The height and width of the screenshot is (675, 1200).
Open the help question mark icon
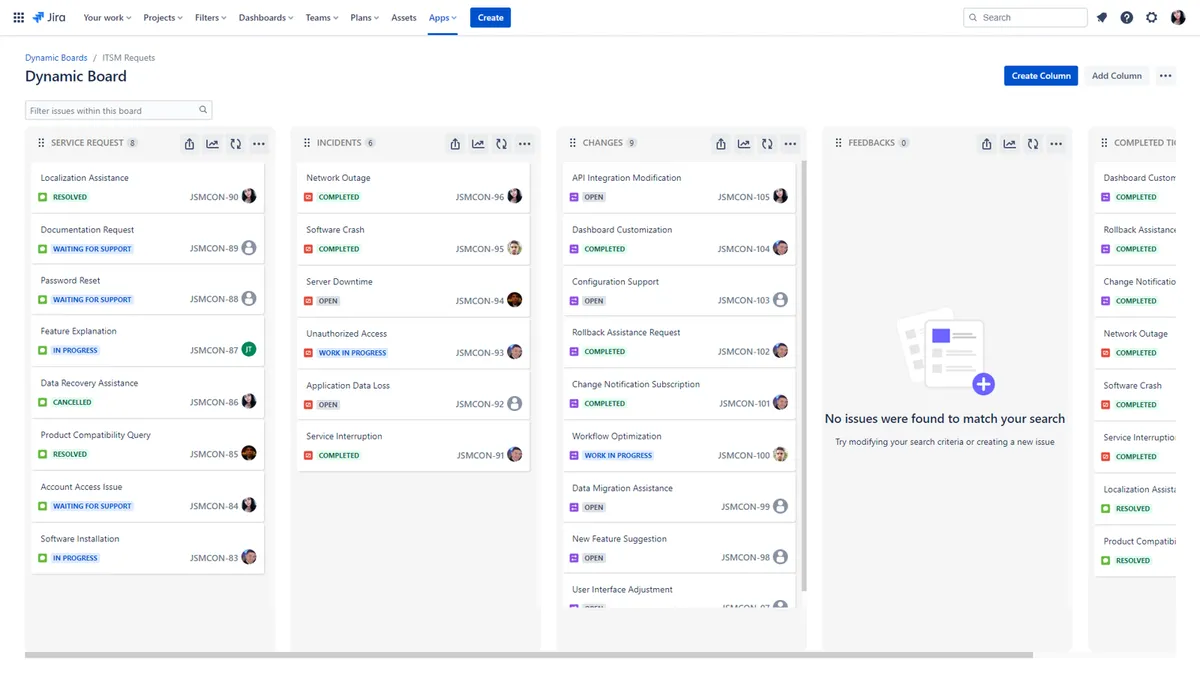pyautogui.click(x=1127, y=17)
